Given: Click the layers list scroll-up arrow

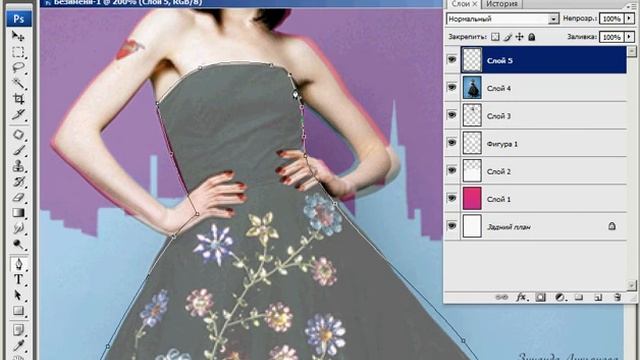Looking at the screenshot, I should (x=631, y=51).
